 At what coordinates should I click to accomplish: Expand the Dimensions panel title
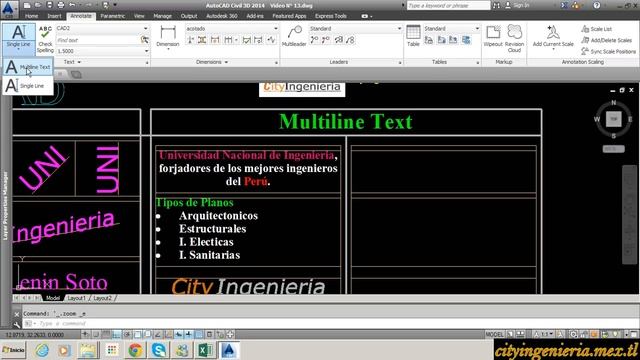(x=212, y=62)
